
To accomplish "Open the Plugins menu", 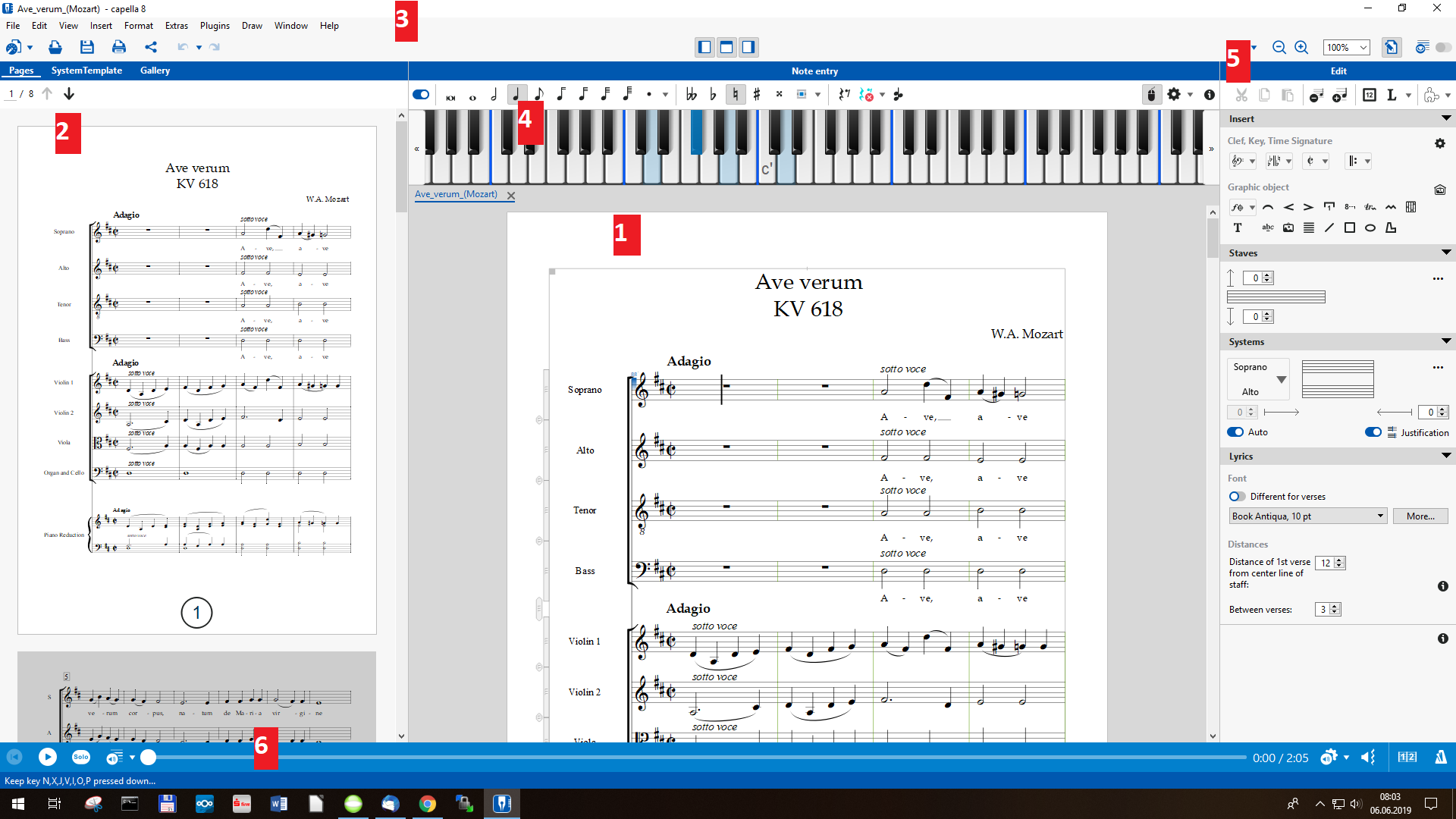I will [x=215, y=26].
